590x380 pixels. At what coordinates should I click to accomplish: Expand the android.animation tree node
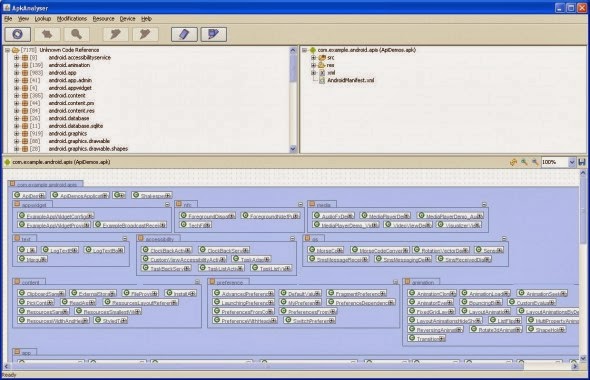(x=17, y=65)
